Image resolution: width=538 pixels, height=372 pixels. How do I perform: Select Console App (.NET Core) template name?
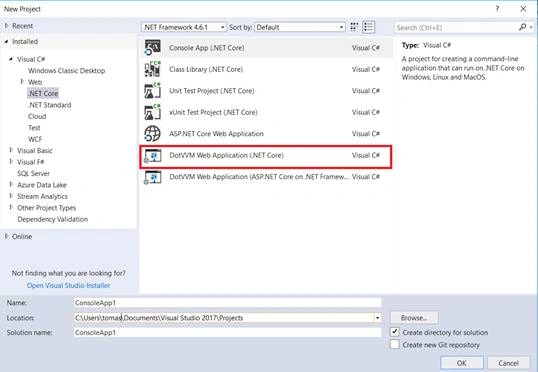click(x=207, y=48)
